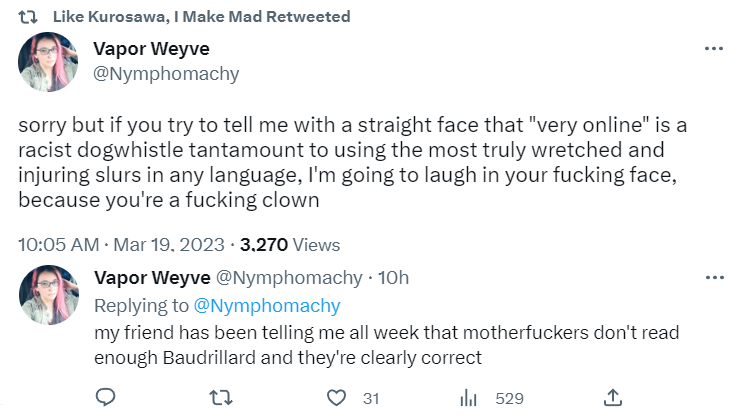Open Vapor Weyve's main tweet profile picture

(x=48, y=62)
